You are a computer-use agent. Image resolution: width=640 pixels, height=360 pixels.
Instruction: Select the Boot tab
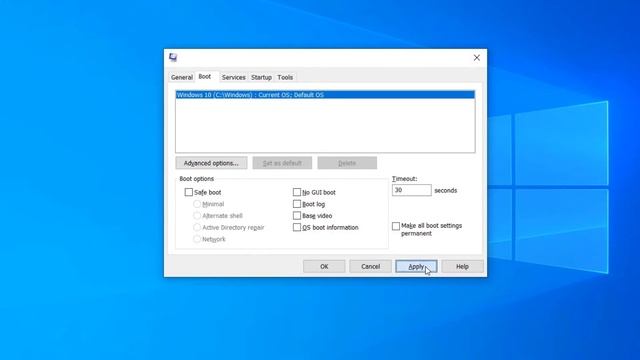click(x=205, y=76)
